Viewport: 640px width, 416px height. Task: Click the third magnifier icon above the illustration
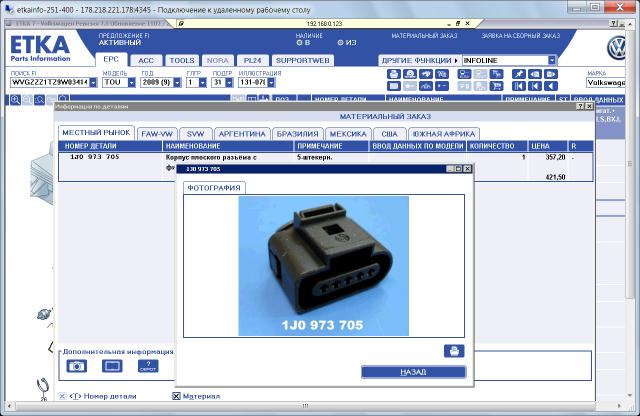click(39, 100)
